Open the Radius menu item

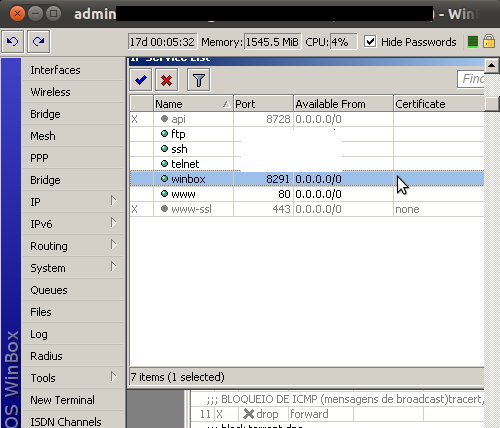[46, 356]
